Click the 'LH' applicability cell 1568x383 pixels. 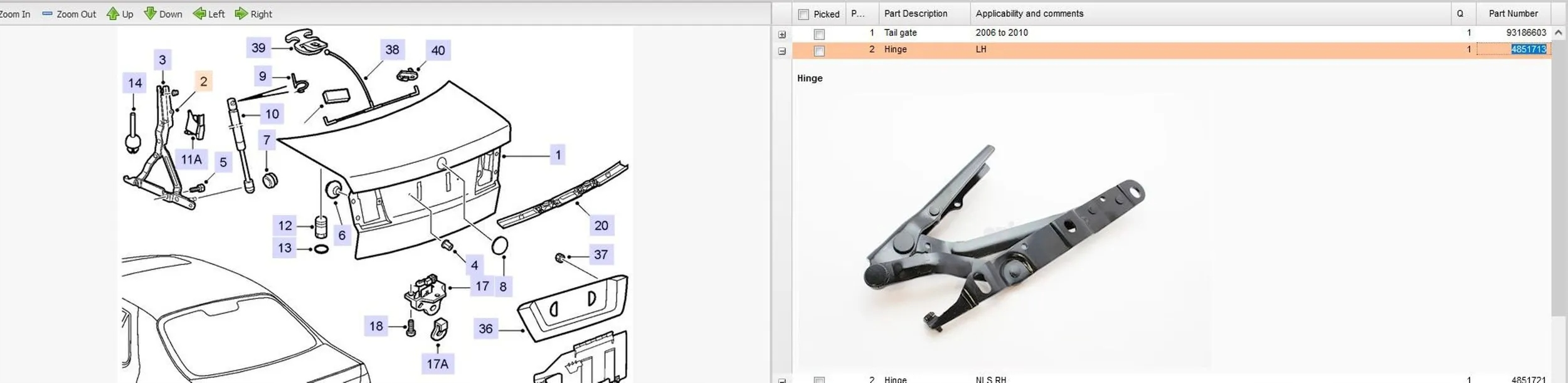981,49
